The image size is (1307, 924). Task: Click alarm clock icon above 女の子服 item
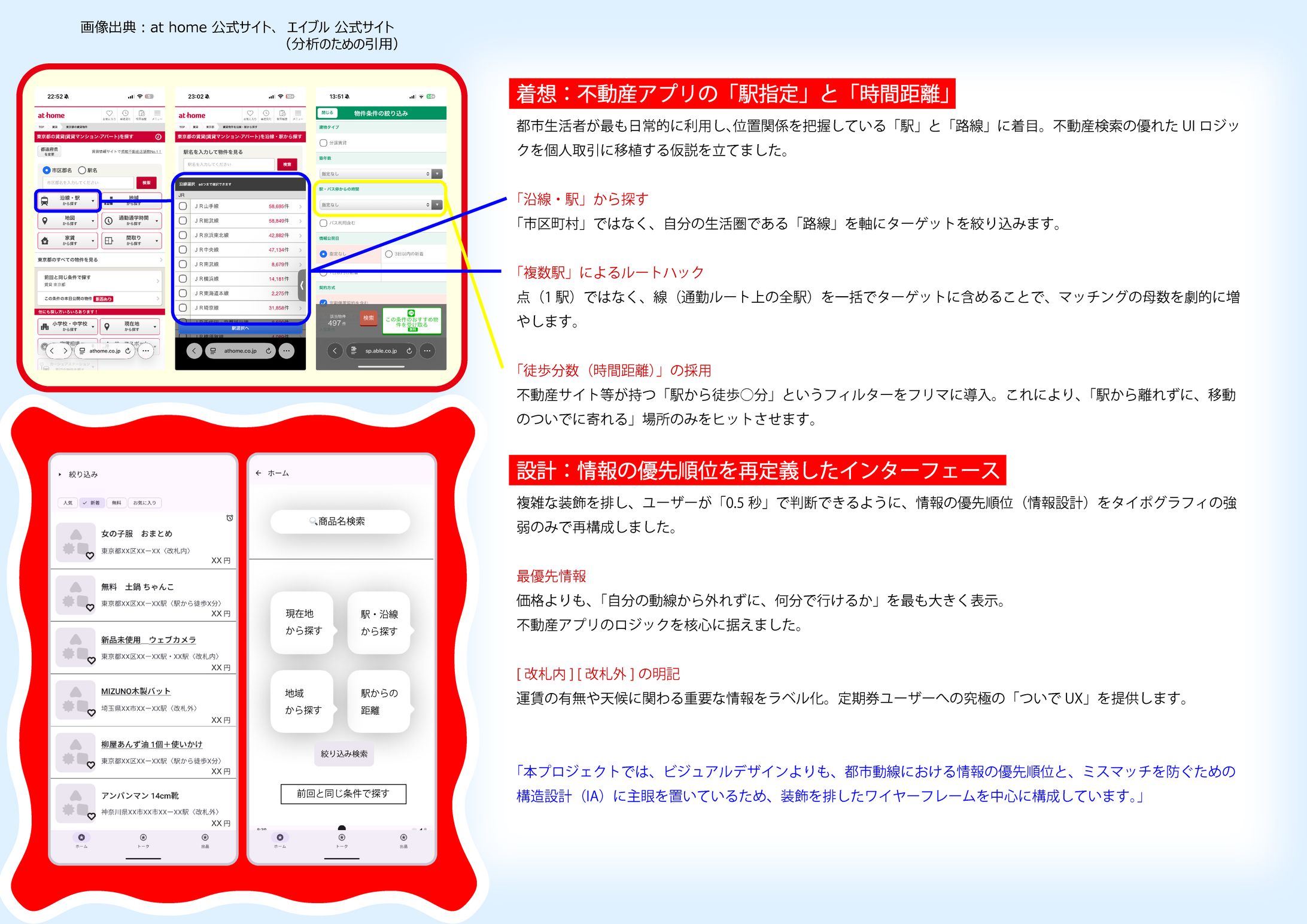(230, 518)
